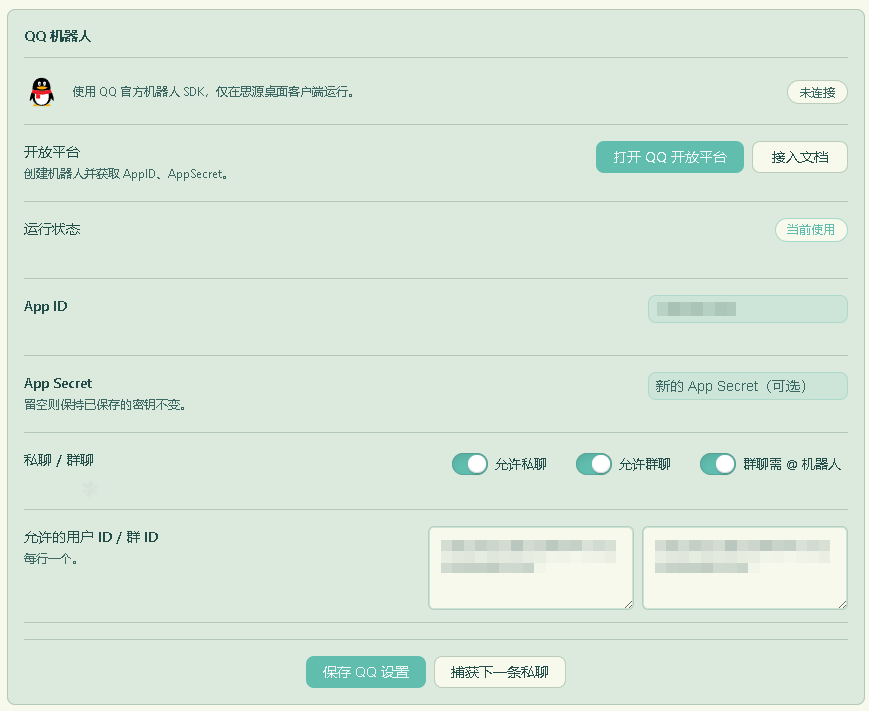Click the App ID label
869x711 pixels.
[45, 306]
